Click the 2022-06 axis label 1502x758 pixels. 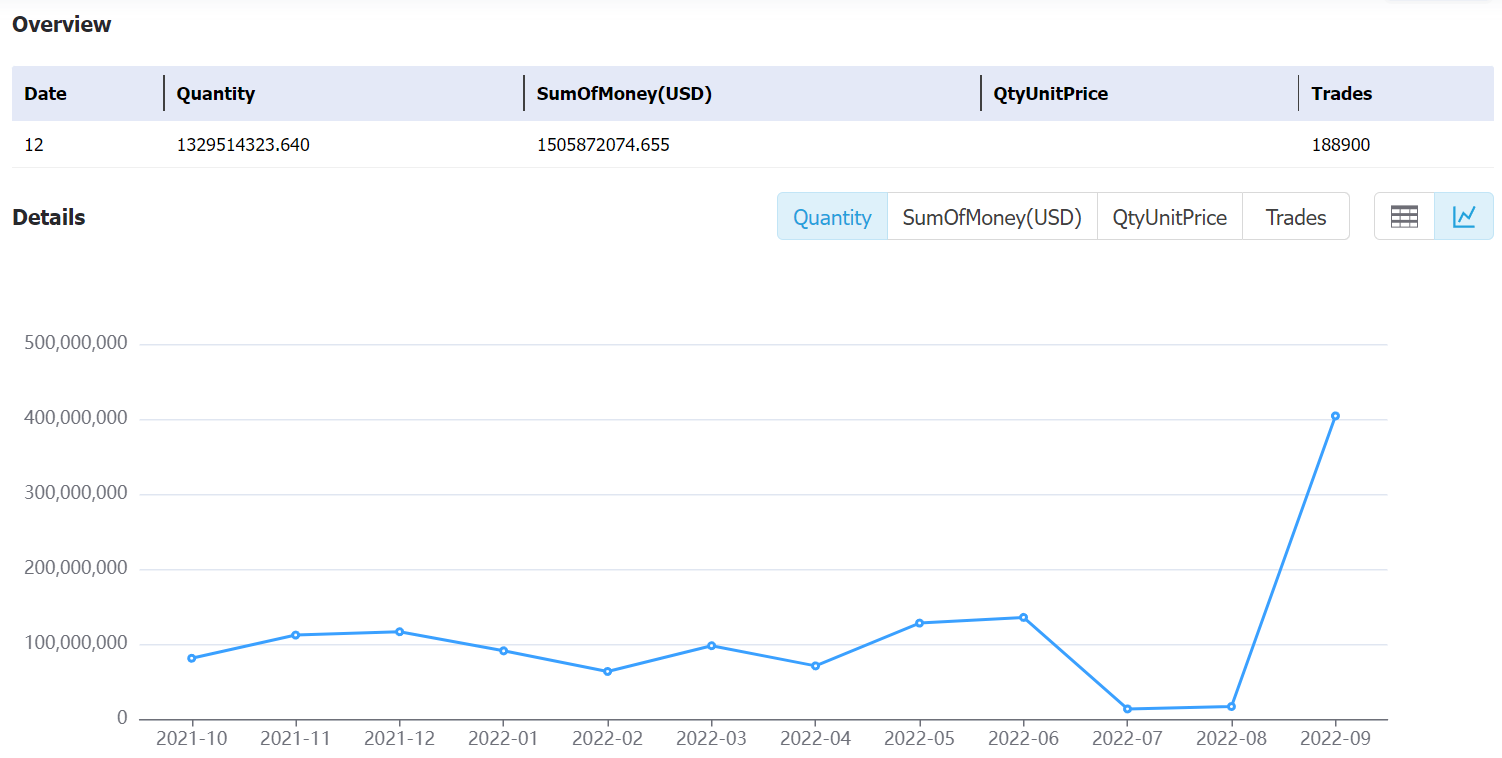(x=1023, y=738)
